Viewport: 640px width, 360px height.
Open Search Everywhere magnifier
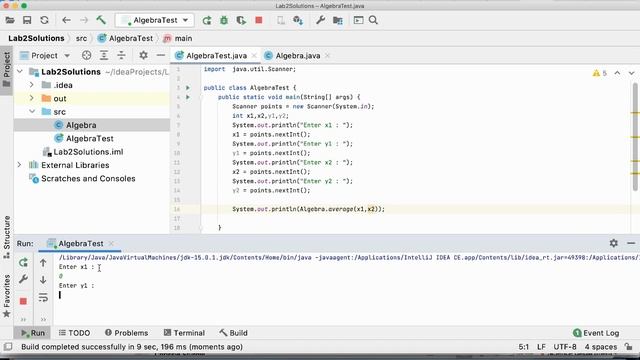point(373,20)
